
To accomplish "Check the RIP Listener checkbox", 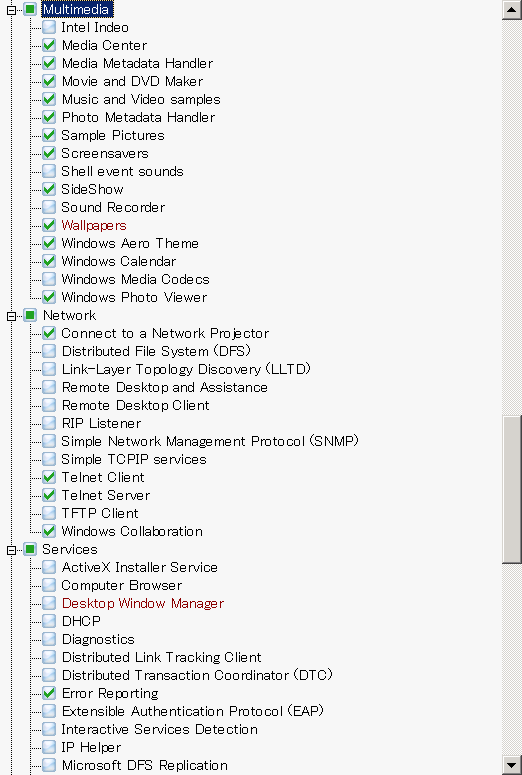I will click(49, 423).
